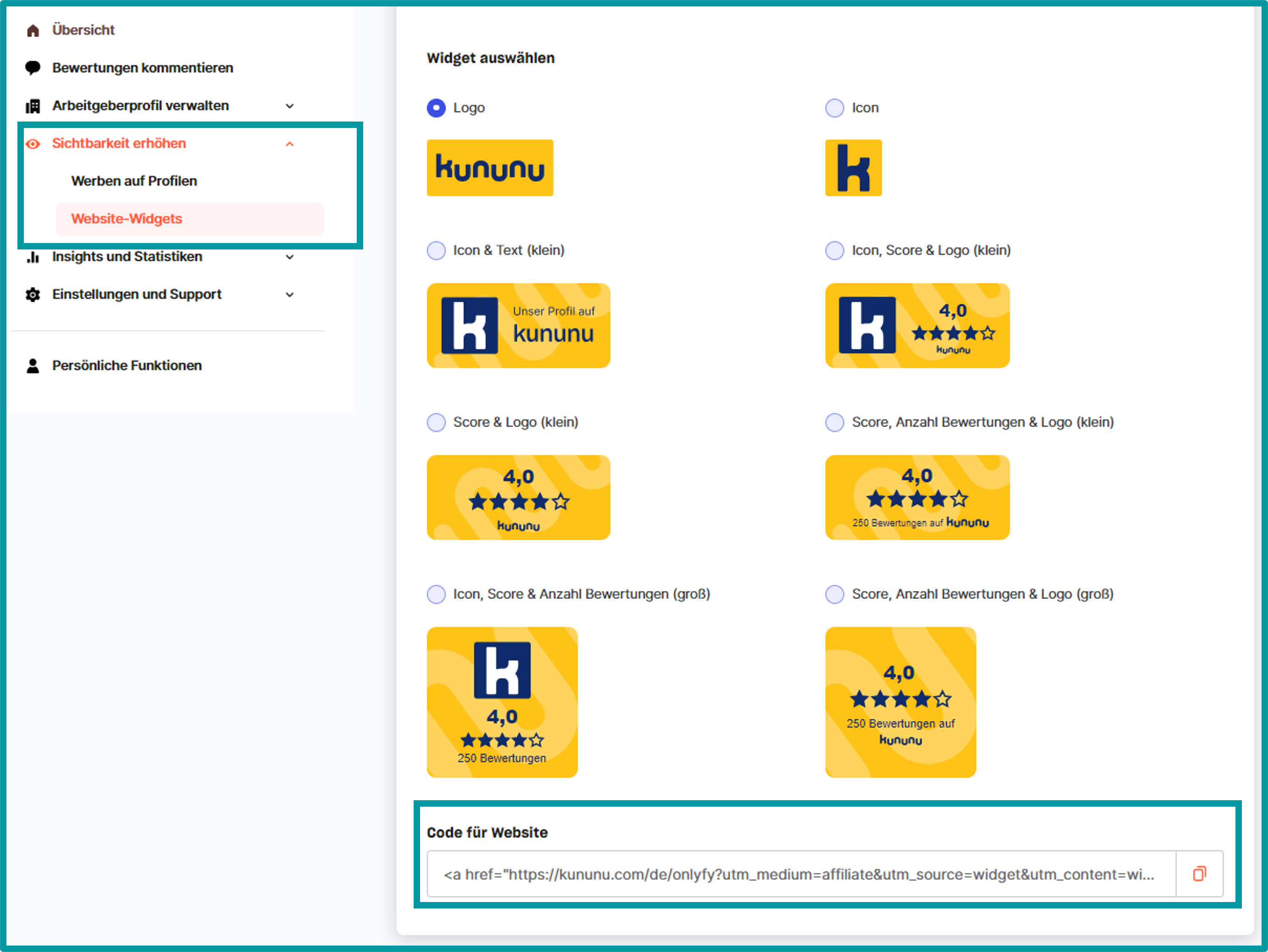Expand Arbeitgeberprofil verwalten chevron
Screen dimensions: 1268x952
(x=289, y=106)
